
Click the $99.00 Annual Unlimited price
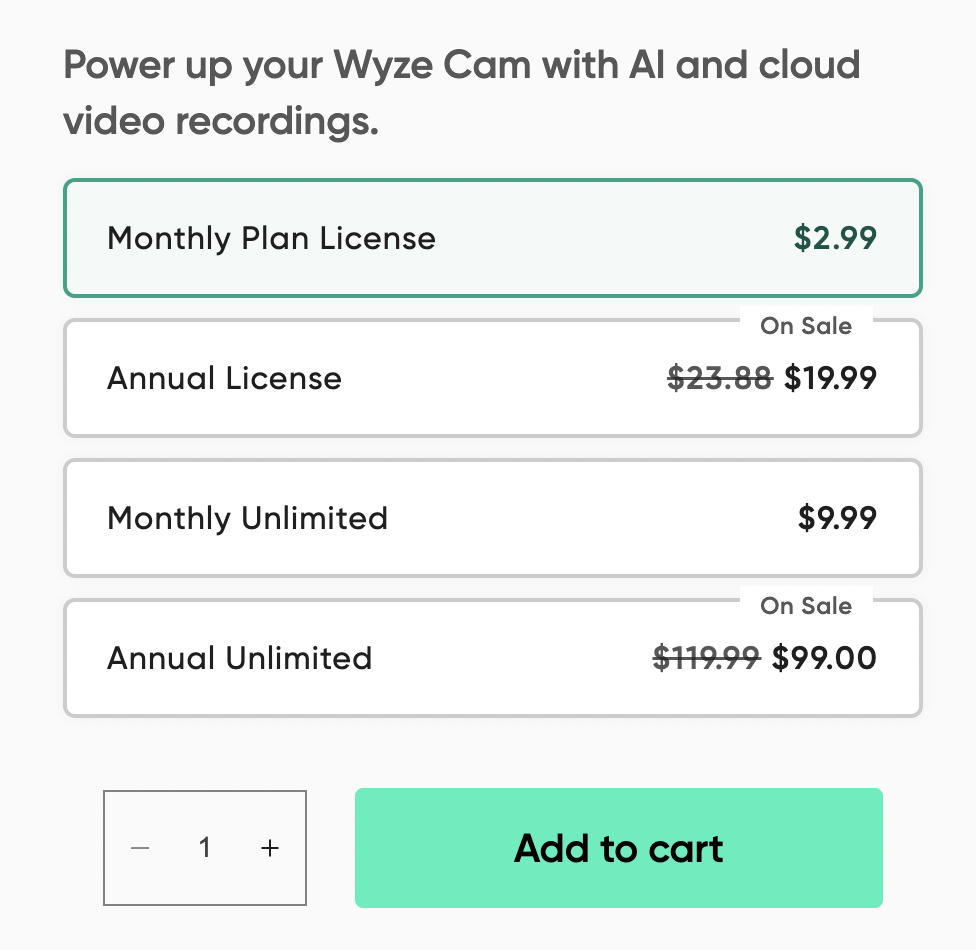824,659
